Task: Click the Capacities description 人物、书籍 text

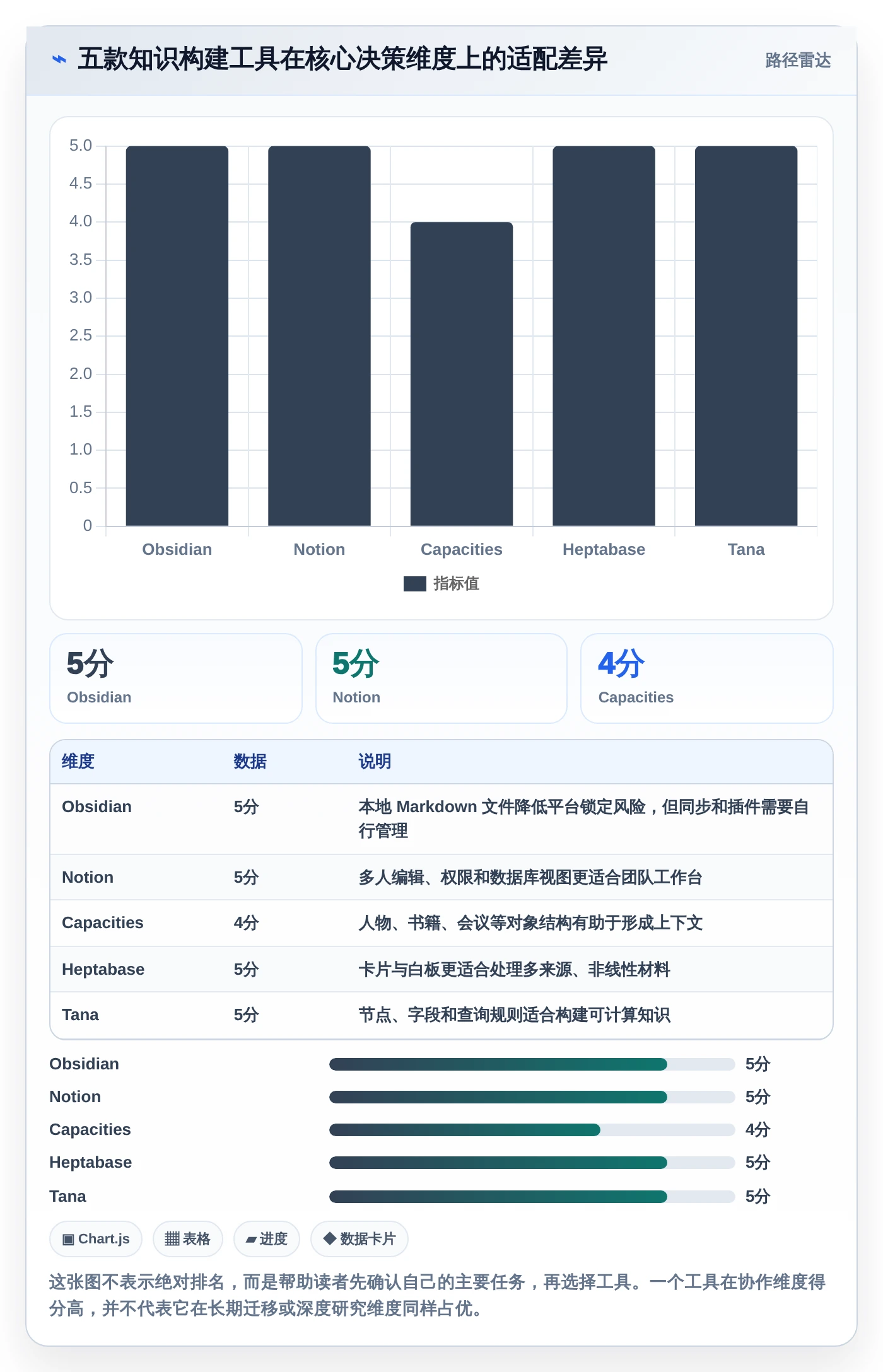Action: [530, 923]
